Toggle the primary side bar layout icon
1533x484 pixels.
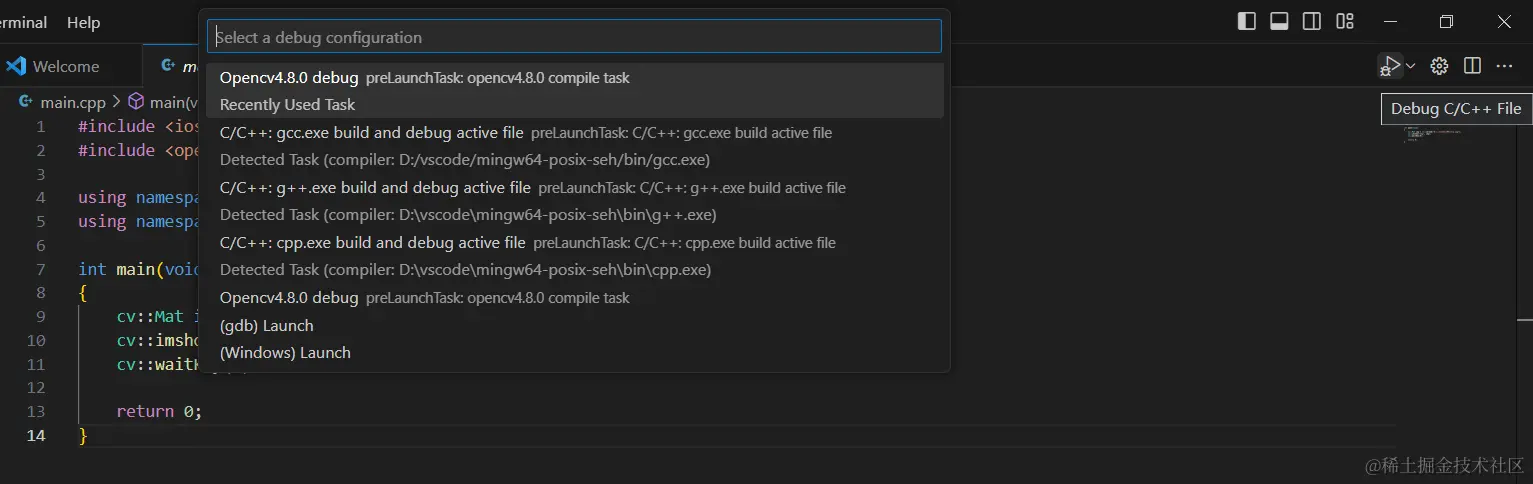[x=1246, y=22]
